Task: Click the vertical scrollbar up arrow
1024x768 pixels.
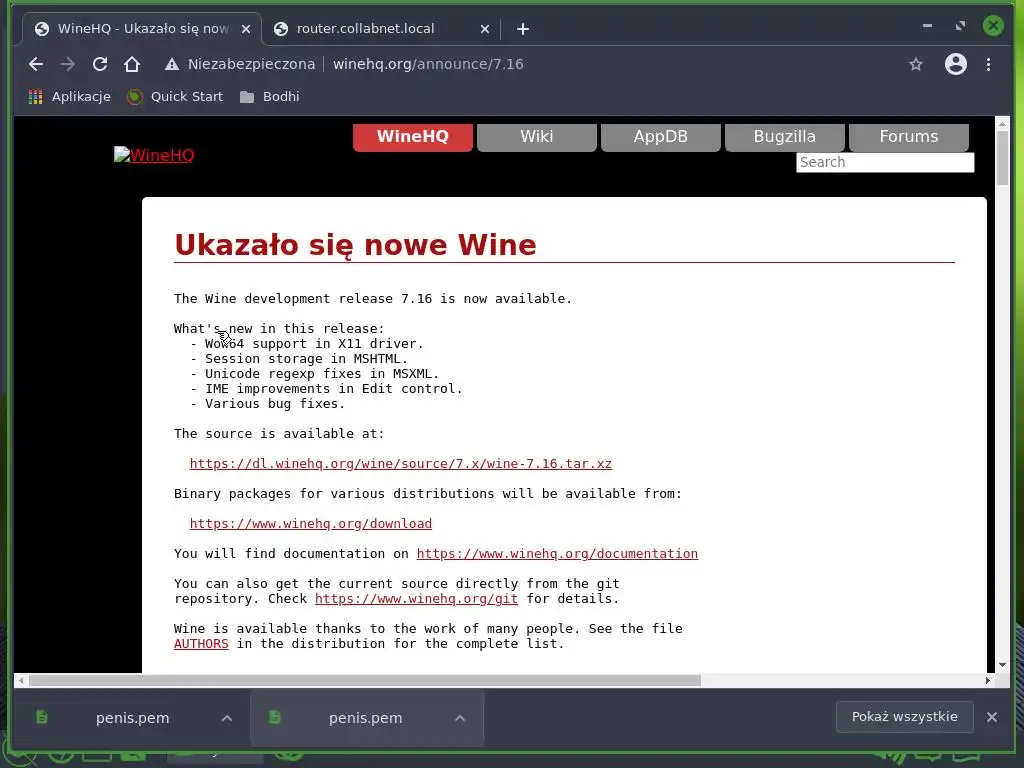Action: [x=1002, y=123]
